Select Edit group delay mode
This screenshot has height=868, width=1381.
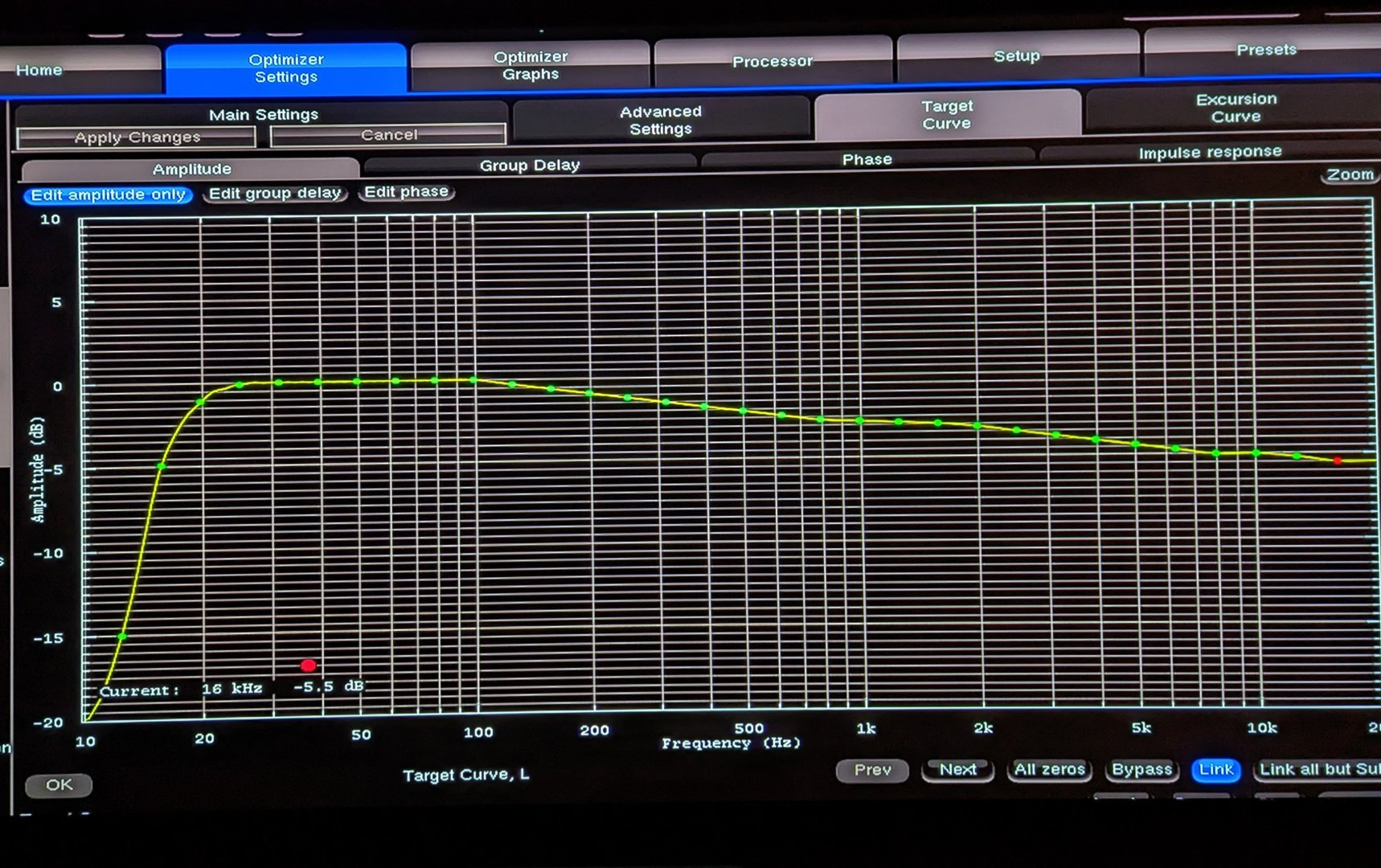(275, 194)
